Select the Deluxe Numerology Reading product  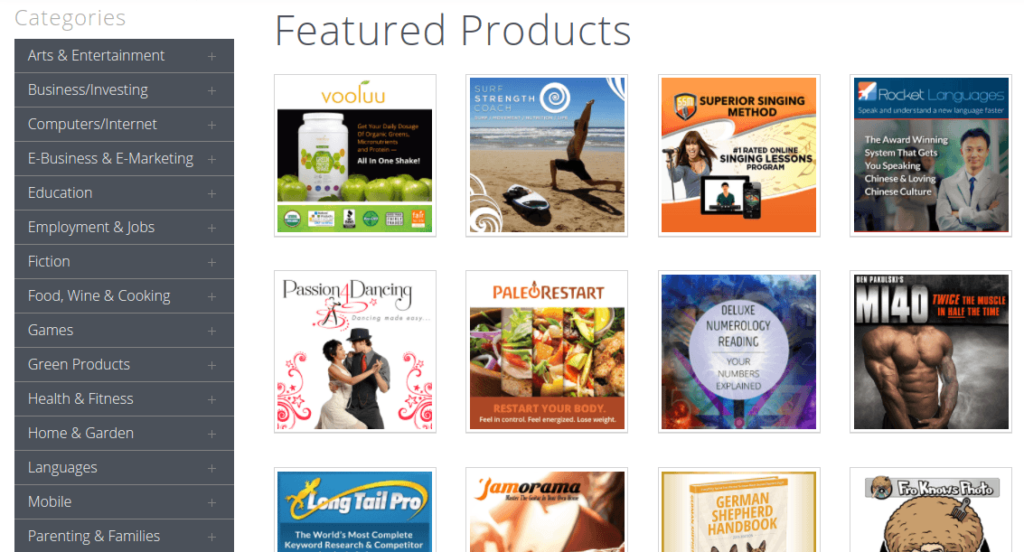click(739, 351)
